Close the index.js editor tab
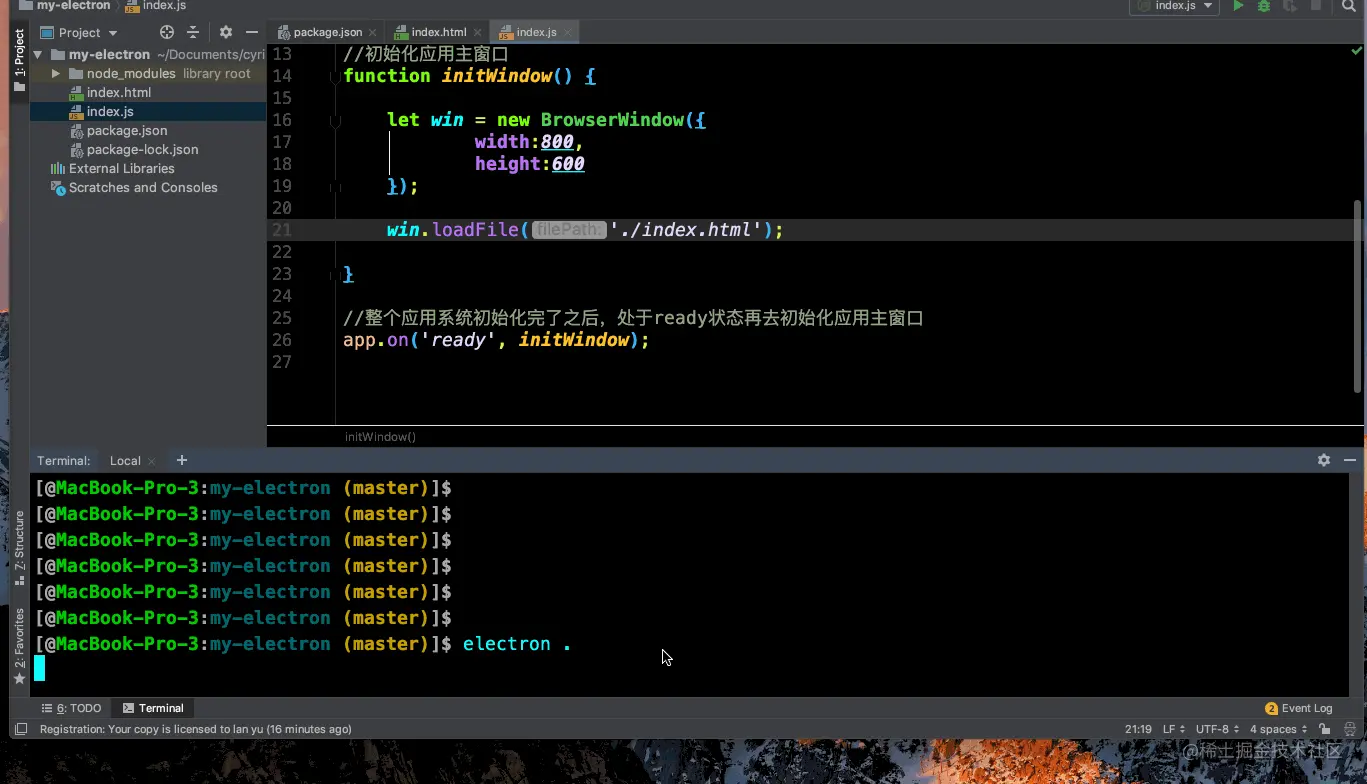Viewport: 1367px width, 784px height. pyautogui.click(x=568, y=32)
